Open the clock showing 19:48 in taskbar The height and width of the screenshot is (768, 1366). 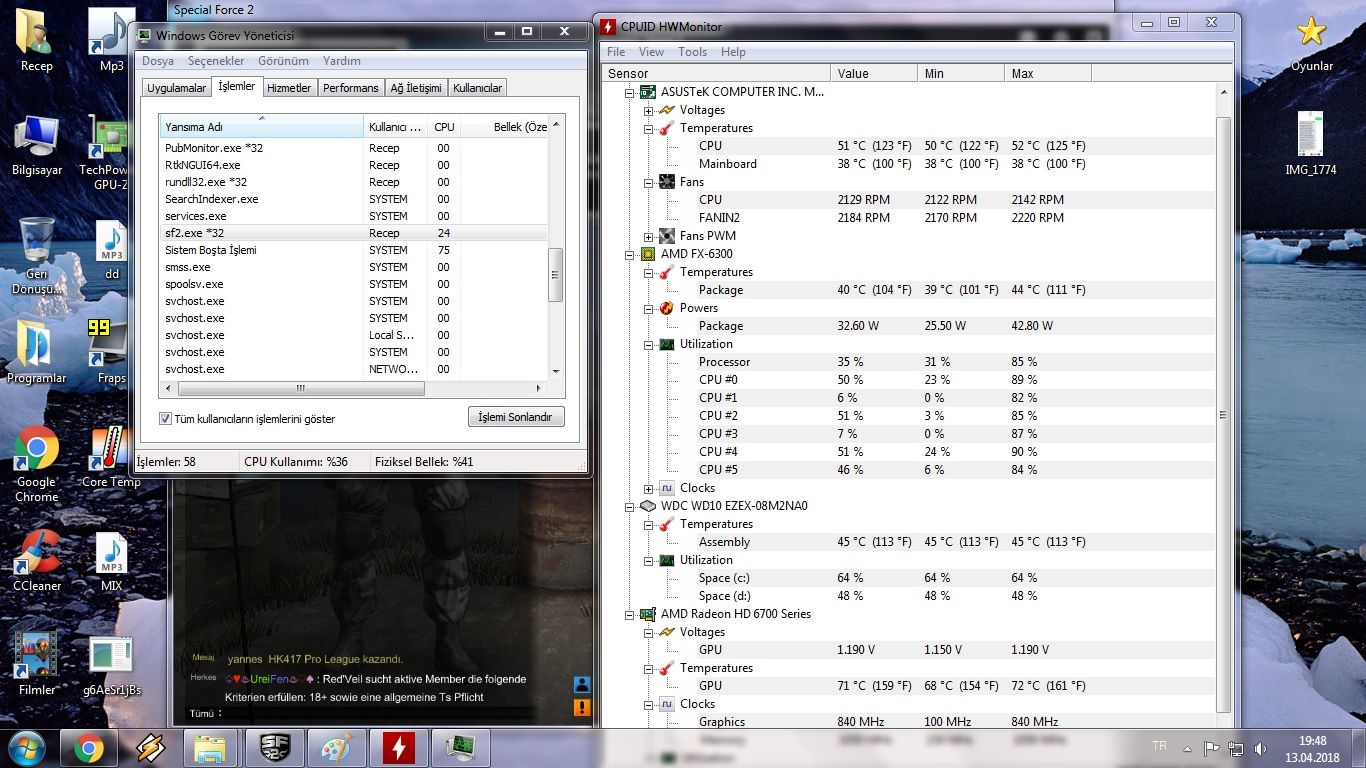(x=1313, y=741)
